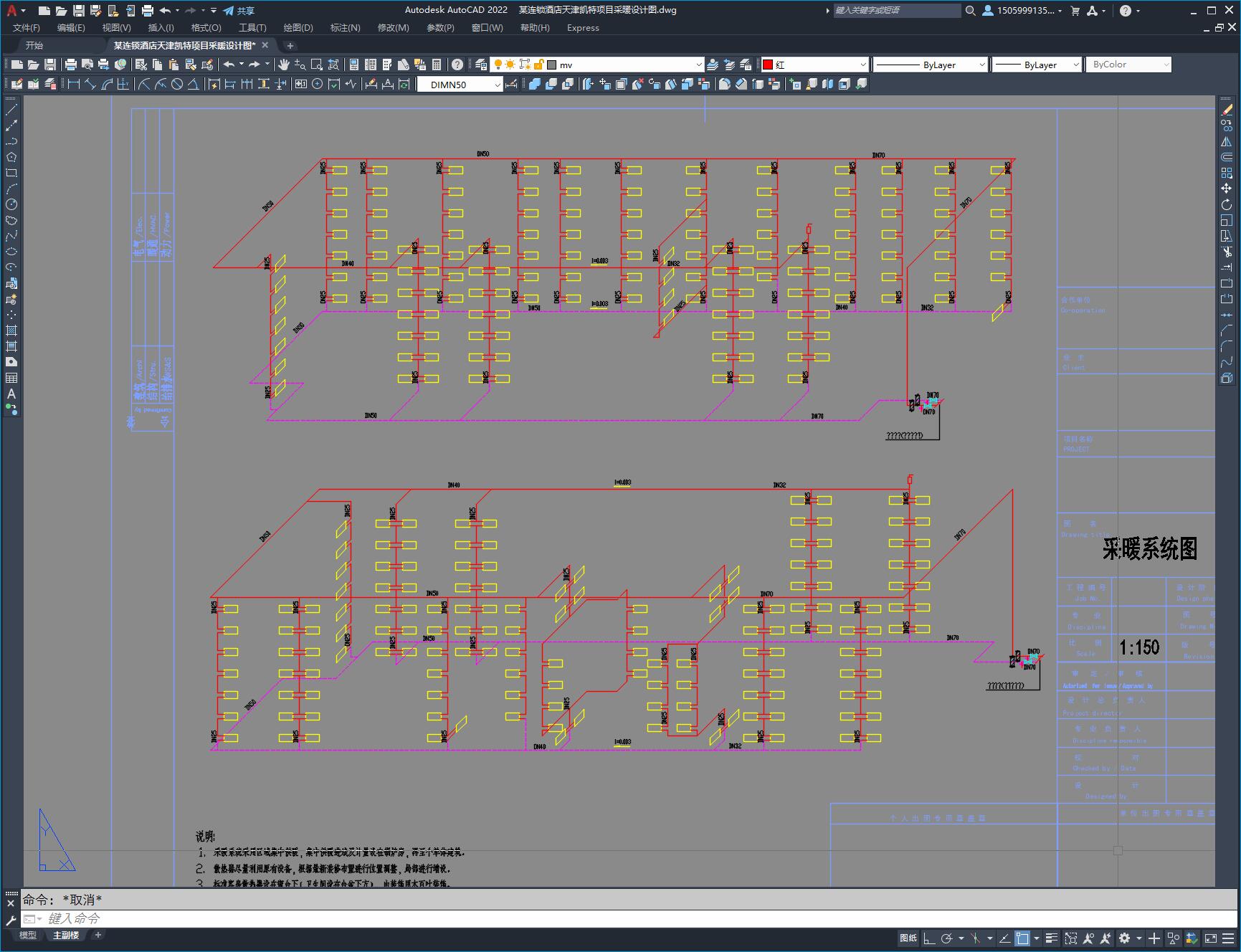The image size is (1241, 952).
Task: Open the Help question mark on standard toolbar
Action: 457,65
